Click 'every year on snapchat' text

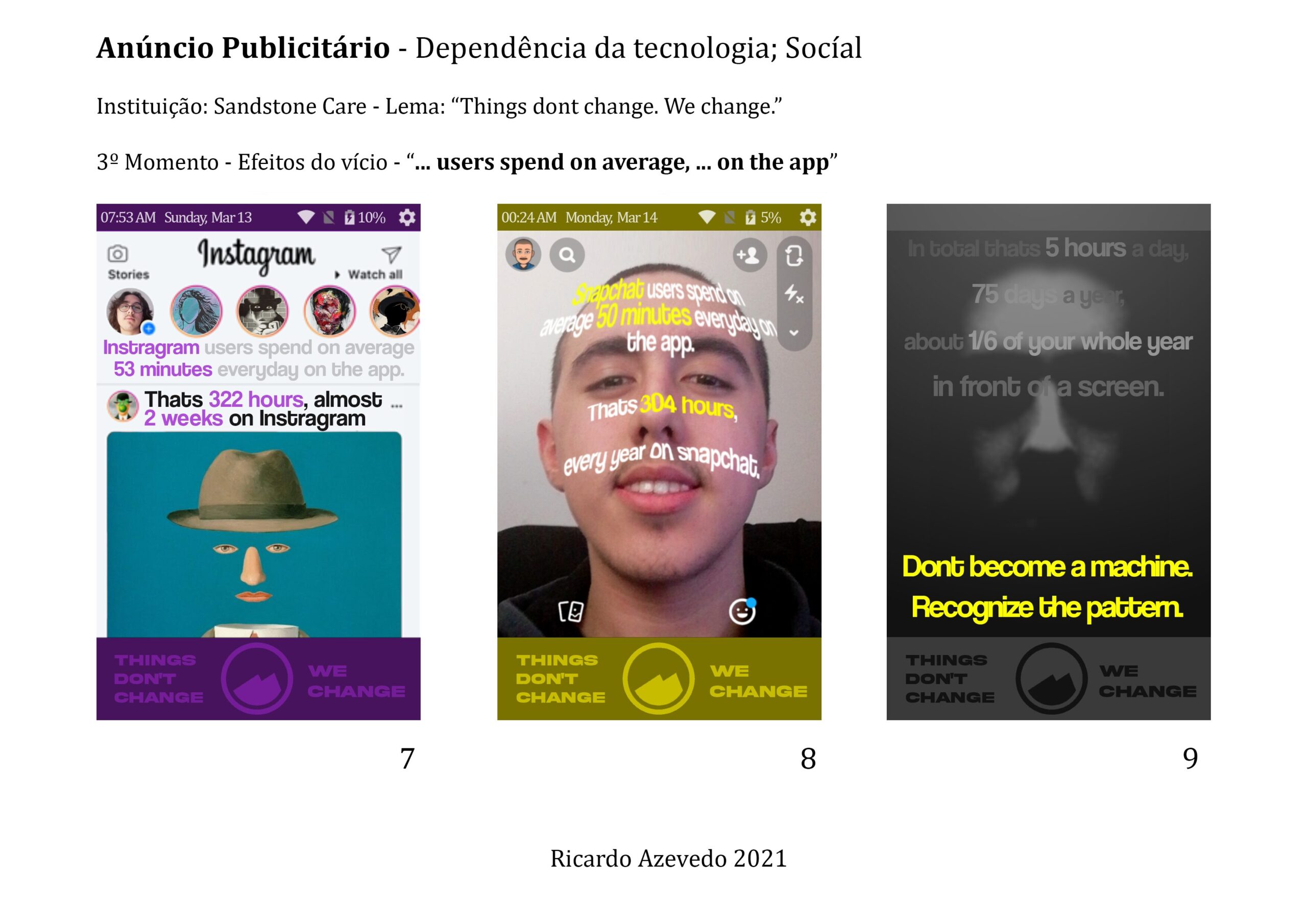point(662,460)
